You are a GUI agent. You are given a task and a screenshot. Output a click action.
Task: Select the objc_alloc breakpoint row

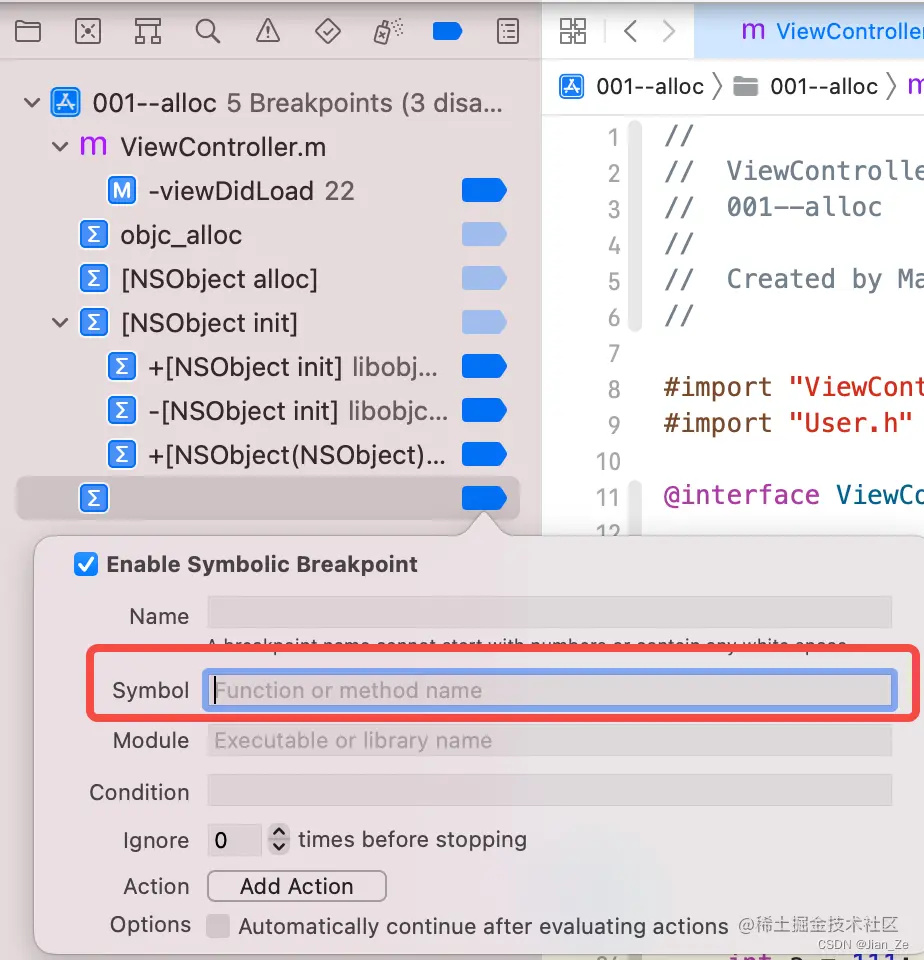[x=268, y=234]
